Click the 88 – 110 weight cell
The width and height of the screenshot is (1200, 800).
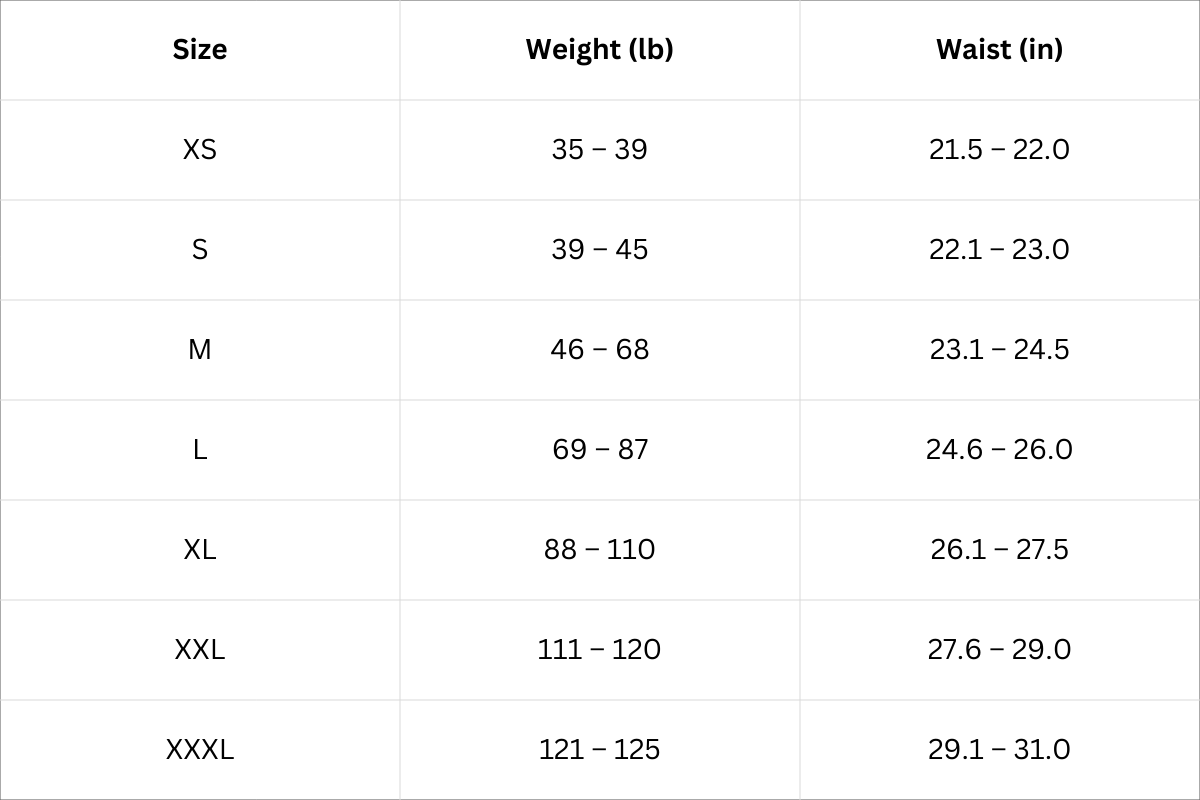click(x=599, y=549)
